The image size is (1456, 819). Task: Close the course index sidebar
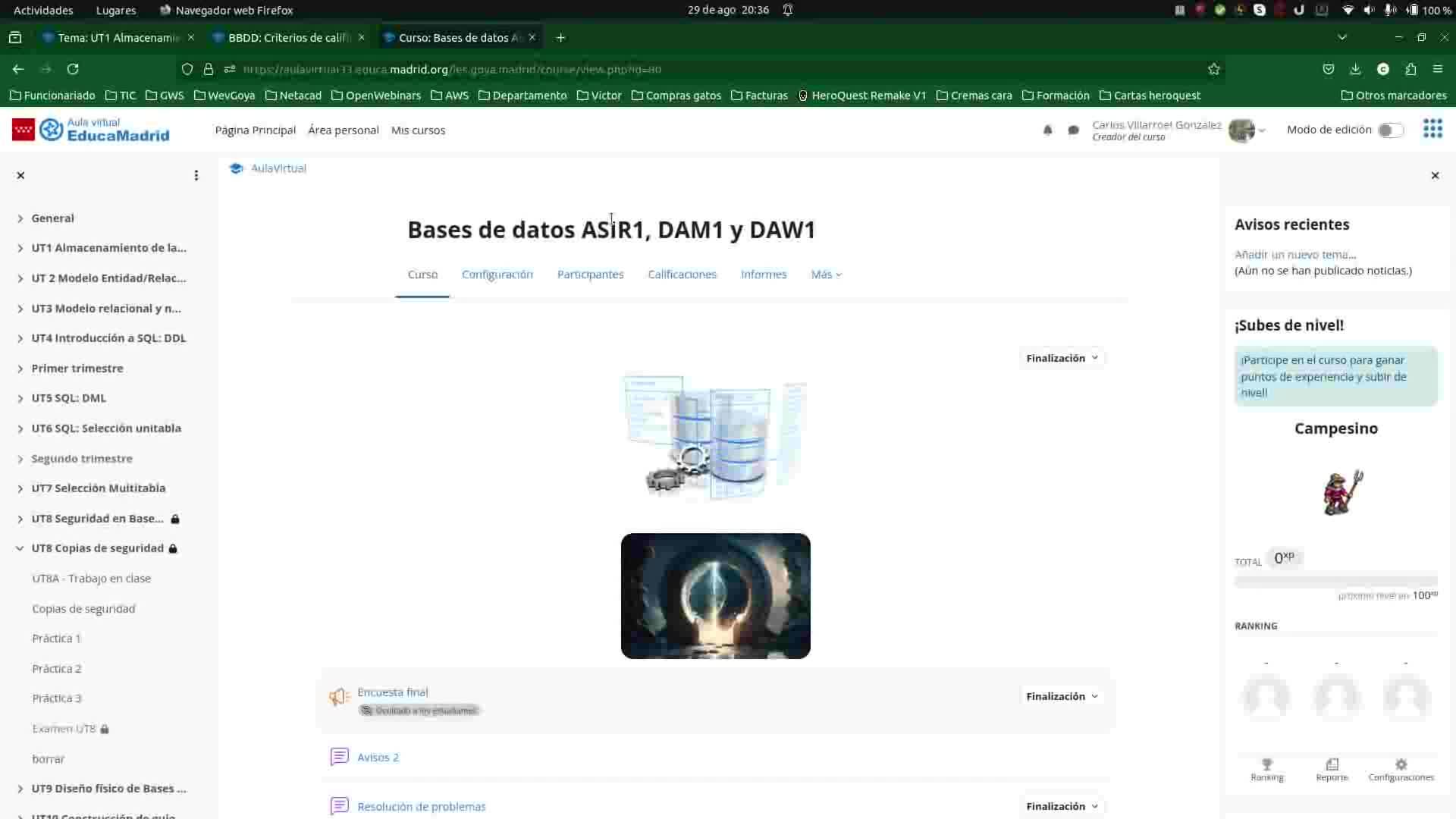click(21, 175)
